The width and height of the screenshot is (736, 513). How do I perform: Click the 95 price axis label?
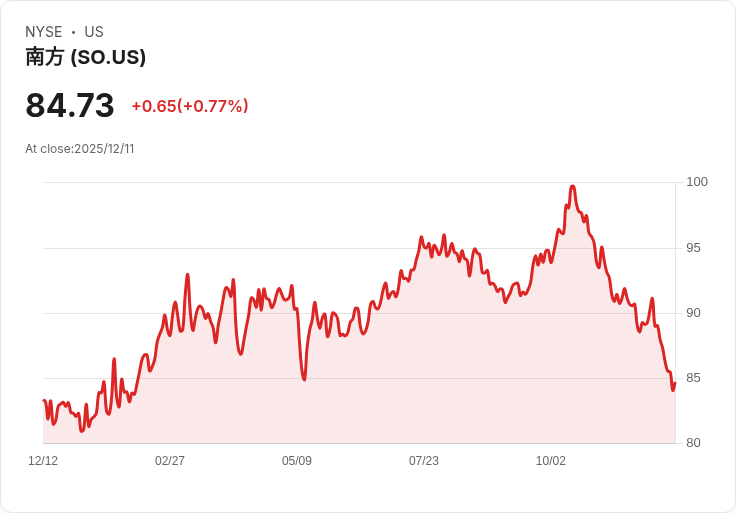(x=693, y=248)
